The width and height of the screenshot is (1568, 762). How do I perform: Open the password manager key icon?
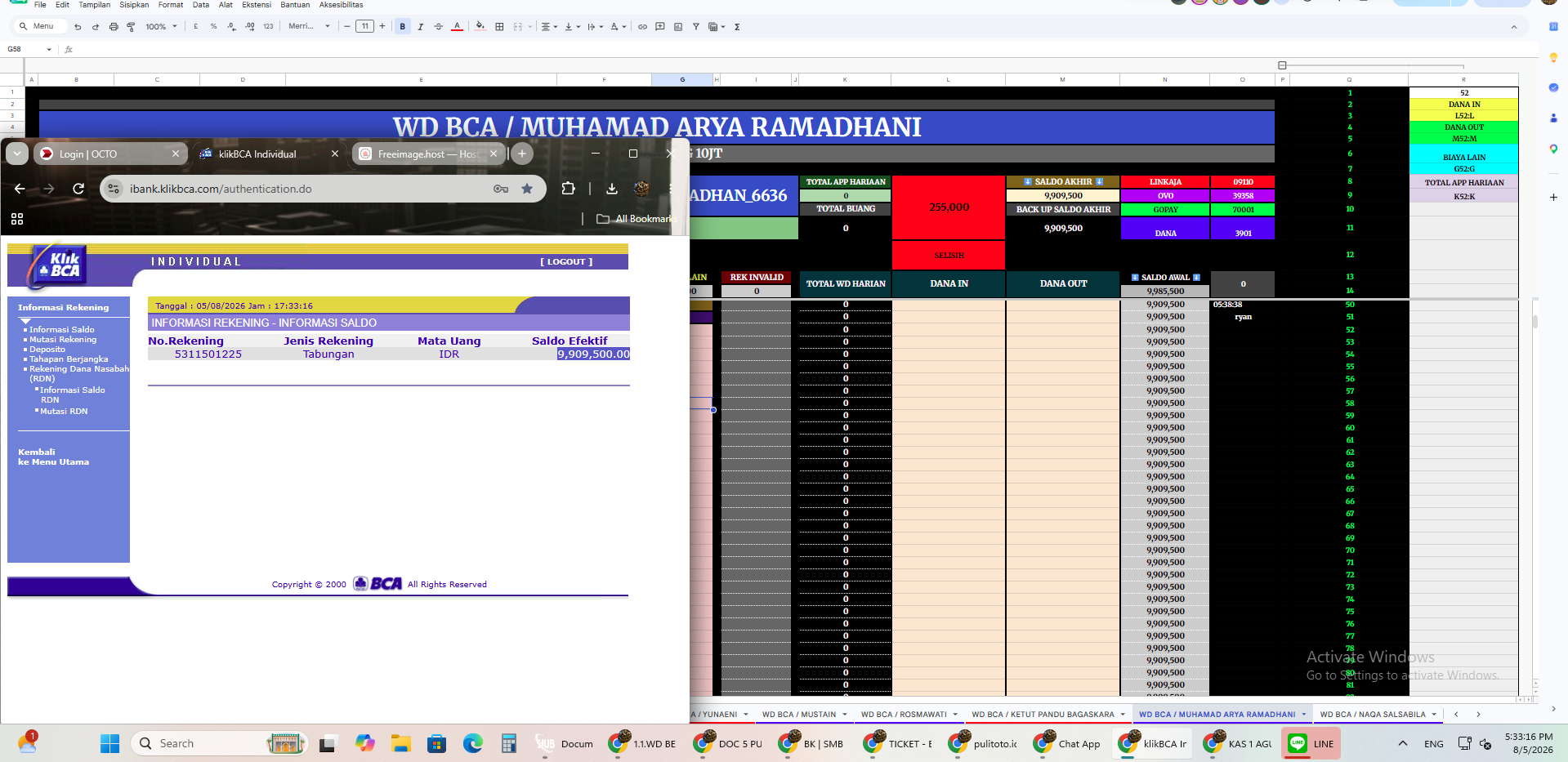(x=501, y=189)
